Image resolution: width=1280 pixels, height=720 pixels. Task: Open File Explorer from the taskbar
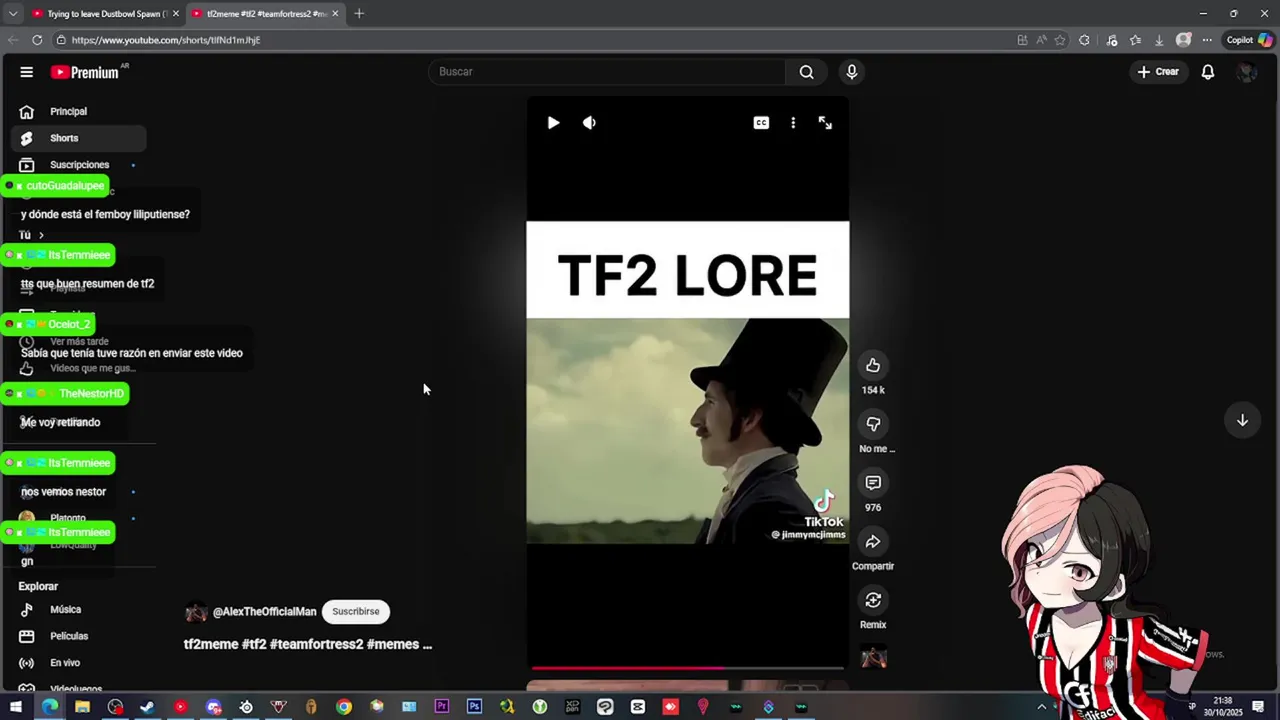coord(82,707)
